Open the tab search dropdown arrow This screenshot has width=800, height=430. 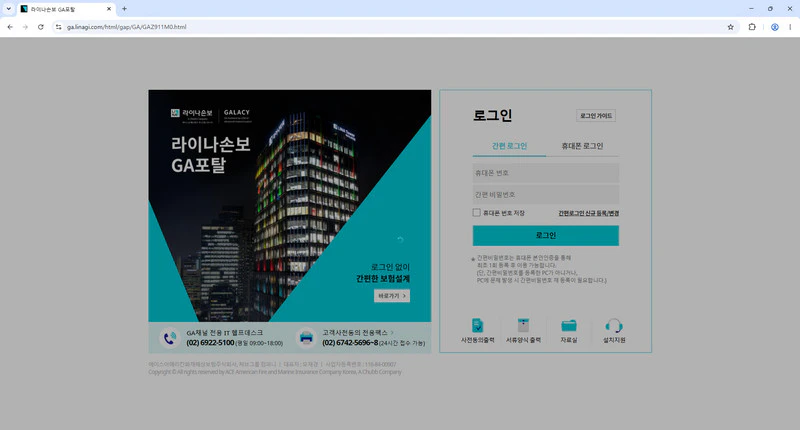tap(8, 9)
